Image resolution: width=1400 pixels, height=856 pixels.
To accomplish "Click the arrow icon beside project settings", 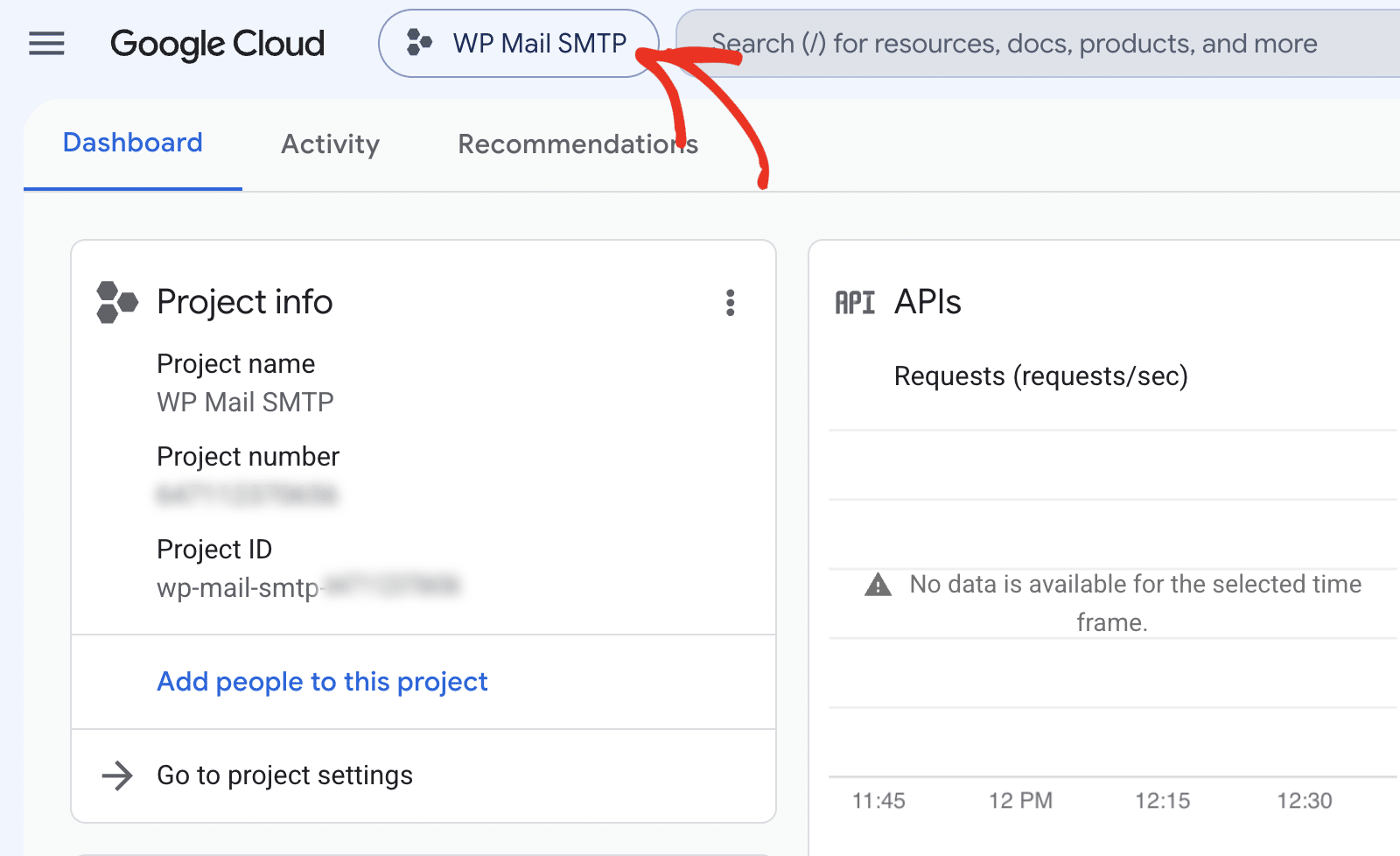I will [117, 775].
